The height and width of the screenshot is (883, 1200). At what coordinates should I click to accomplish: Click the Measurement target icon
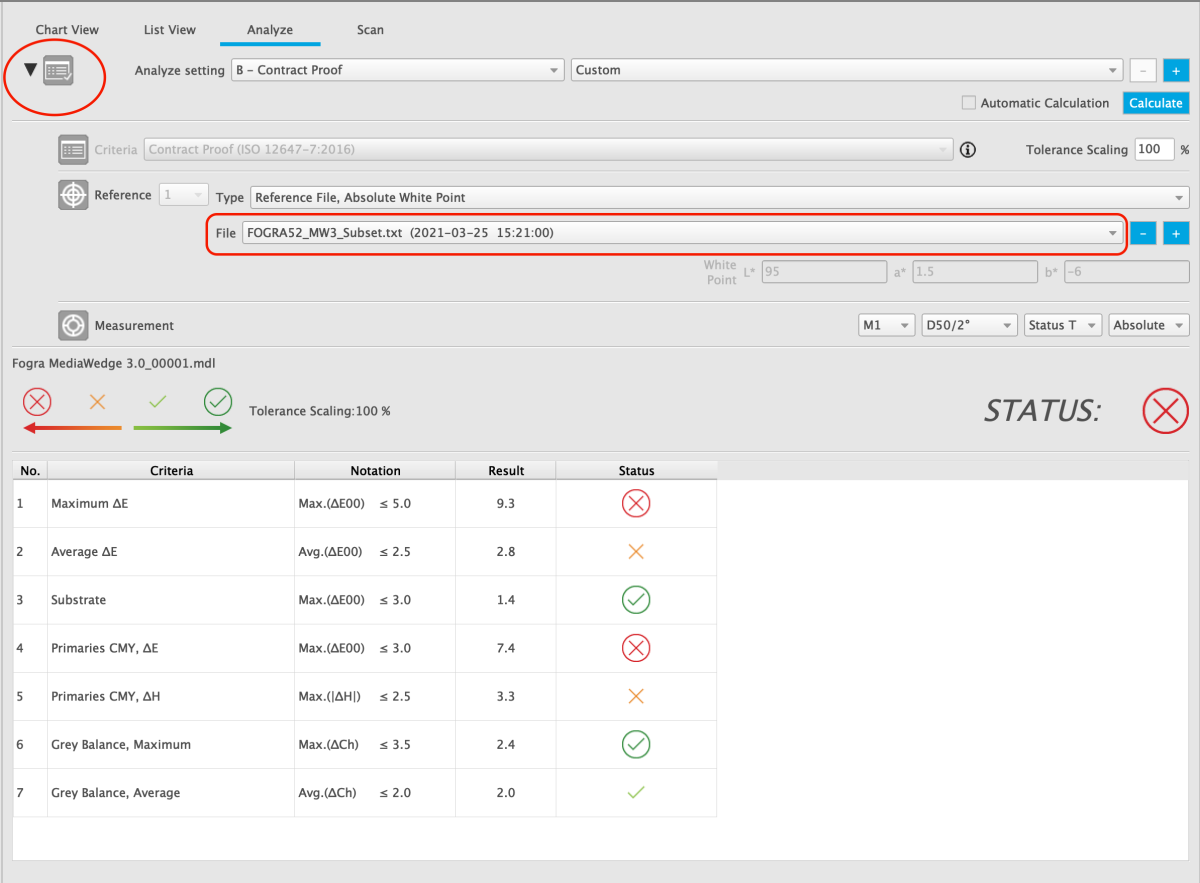click(x=74, y=325)
